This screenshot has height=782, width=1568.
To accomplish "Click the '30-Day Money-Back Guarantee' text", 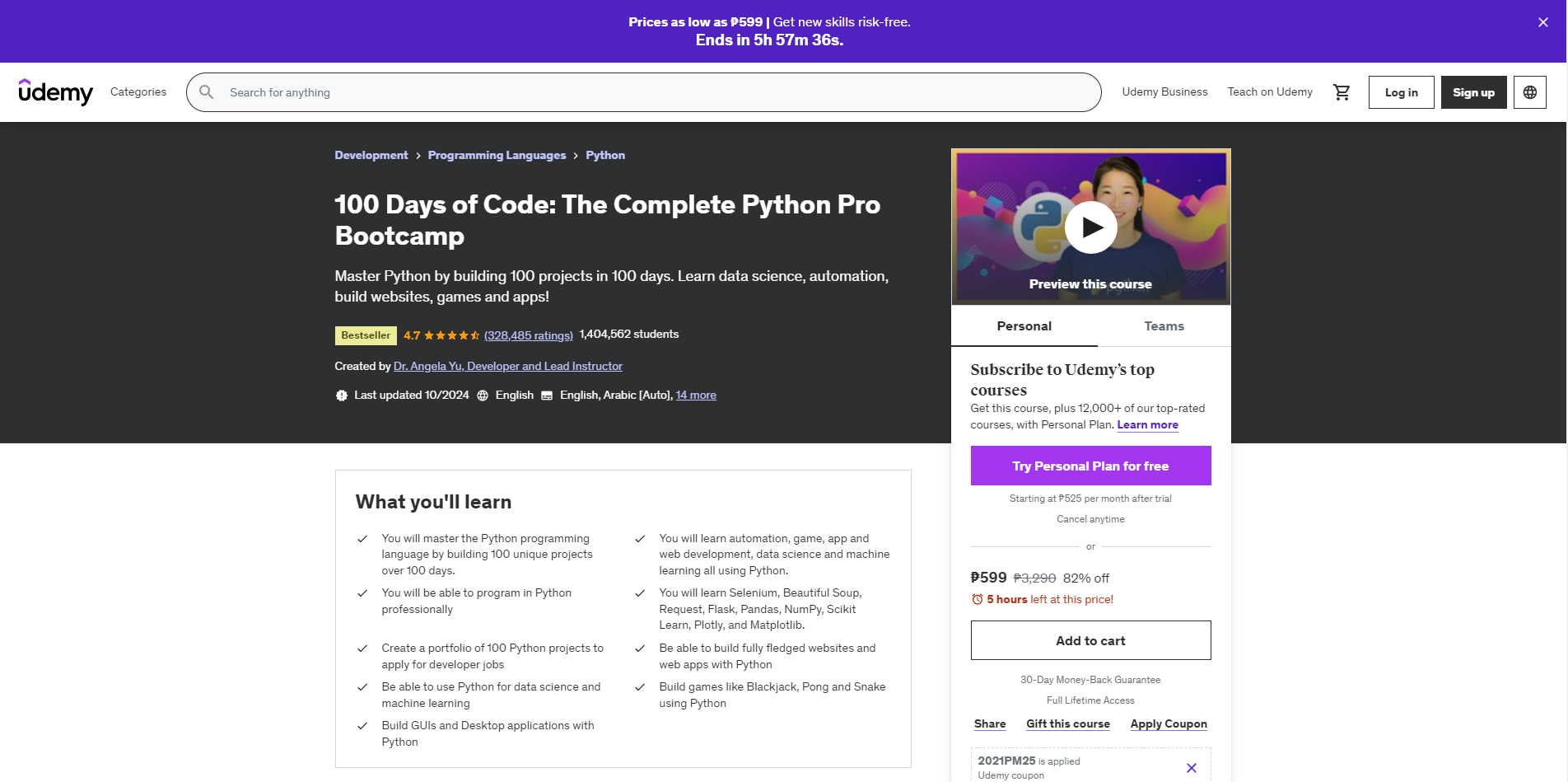I will 1090,680.
